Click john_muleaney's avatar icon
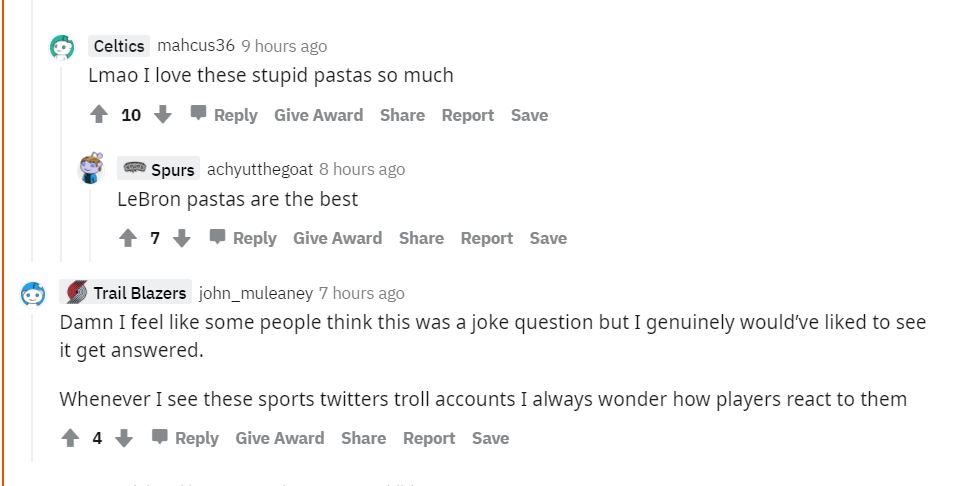Viewport: 963px width, 486px height. pos(34,293)
